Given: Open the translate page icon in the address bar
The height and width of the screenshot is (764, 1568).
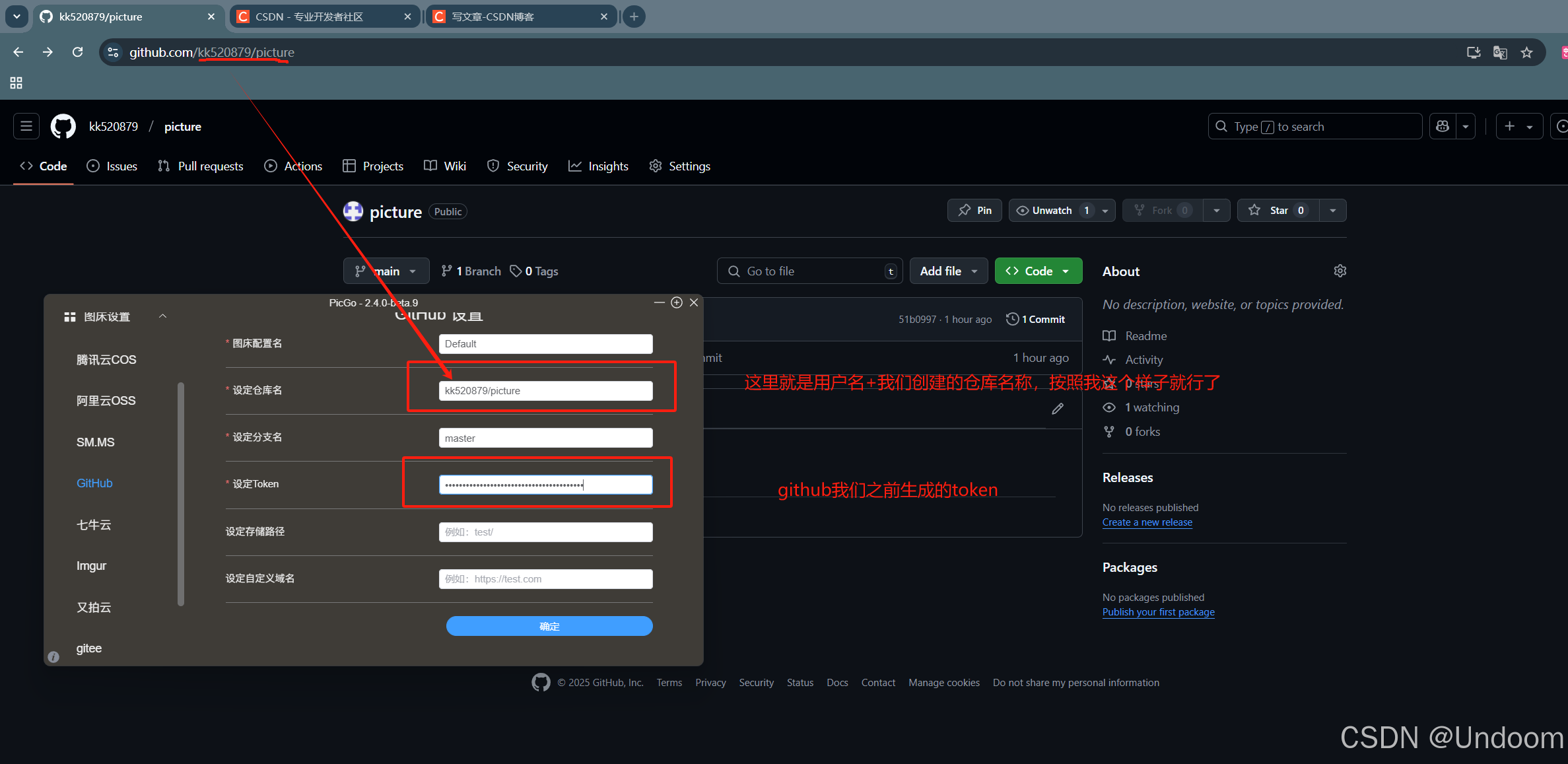Looking at the screenshot, I should point(1500,53).
